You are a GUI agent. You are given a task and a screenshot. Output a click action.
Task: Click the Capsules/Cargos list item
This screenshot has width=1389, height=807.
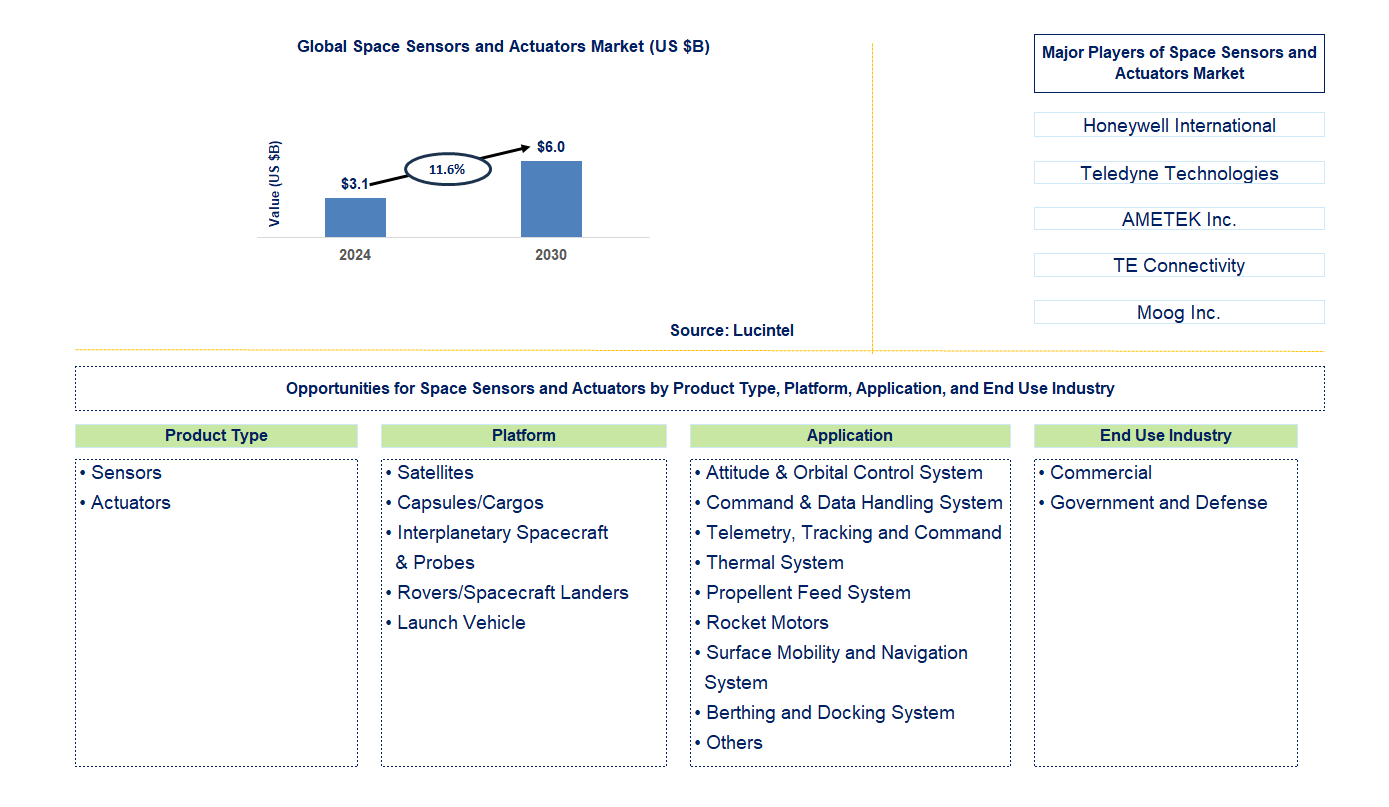click(465, 503)
